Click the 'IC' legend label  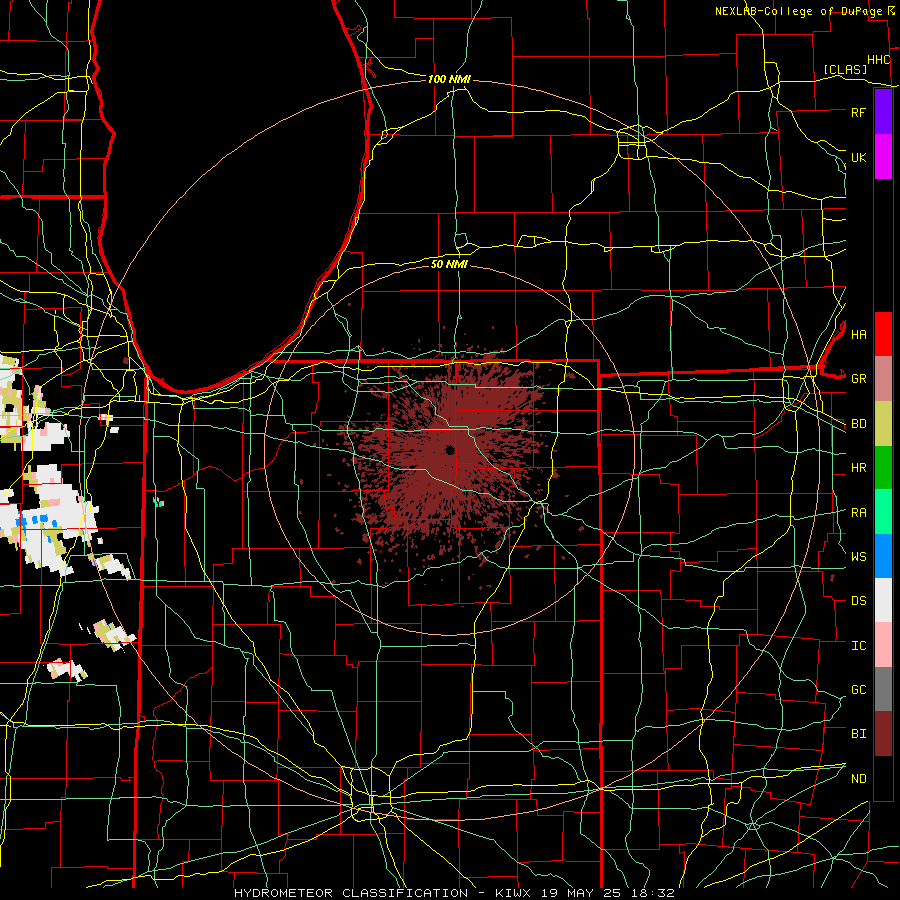tap(858, 646)
